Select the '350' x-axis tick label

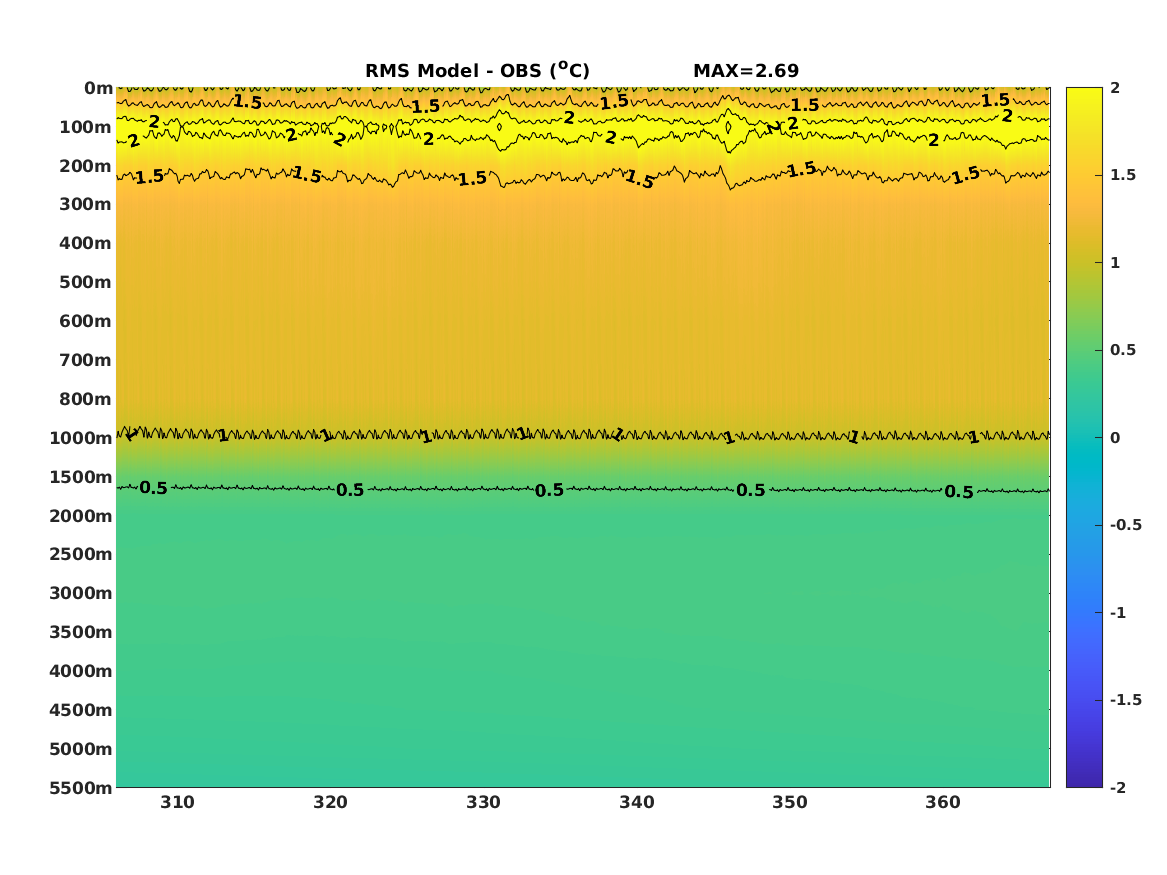coord(790,803)
